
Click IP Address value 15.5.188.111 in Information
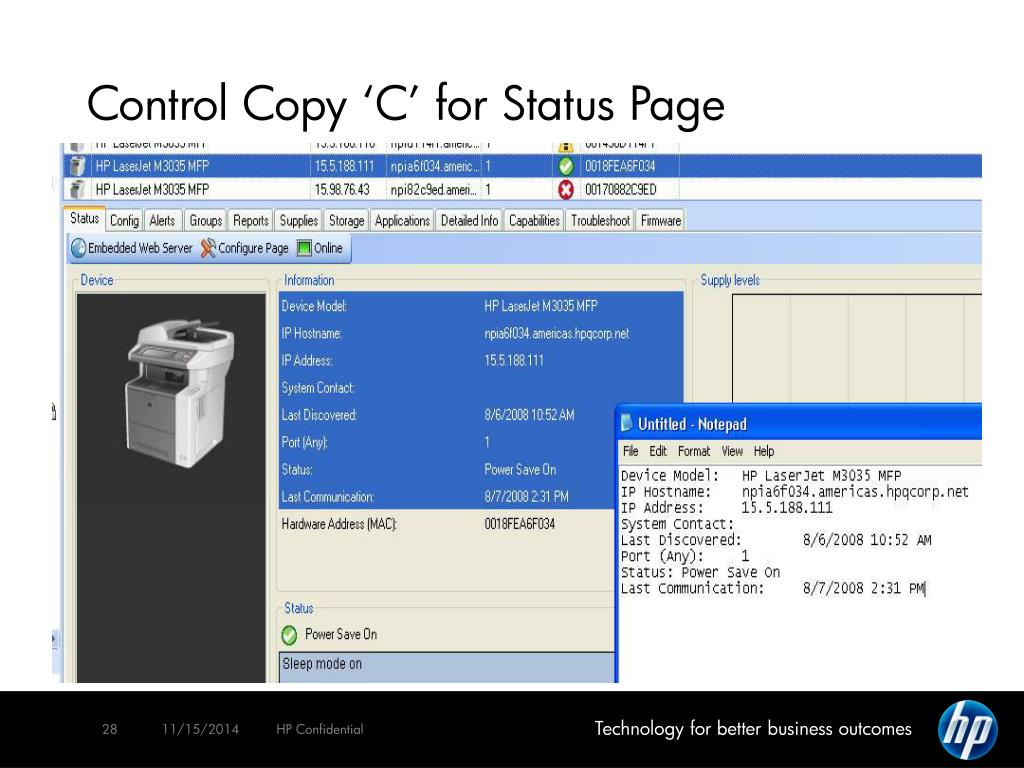tap(513, 360)
